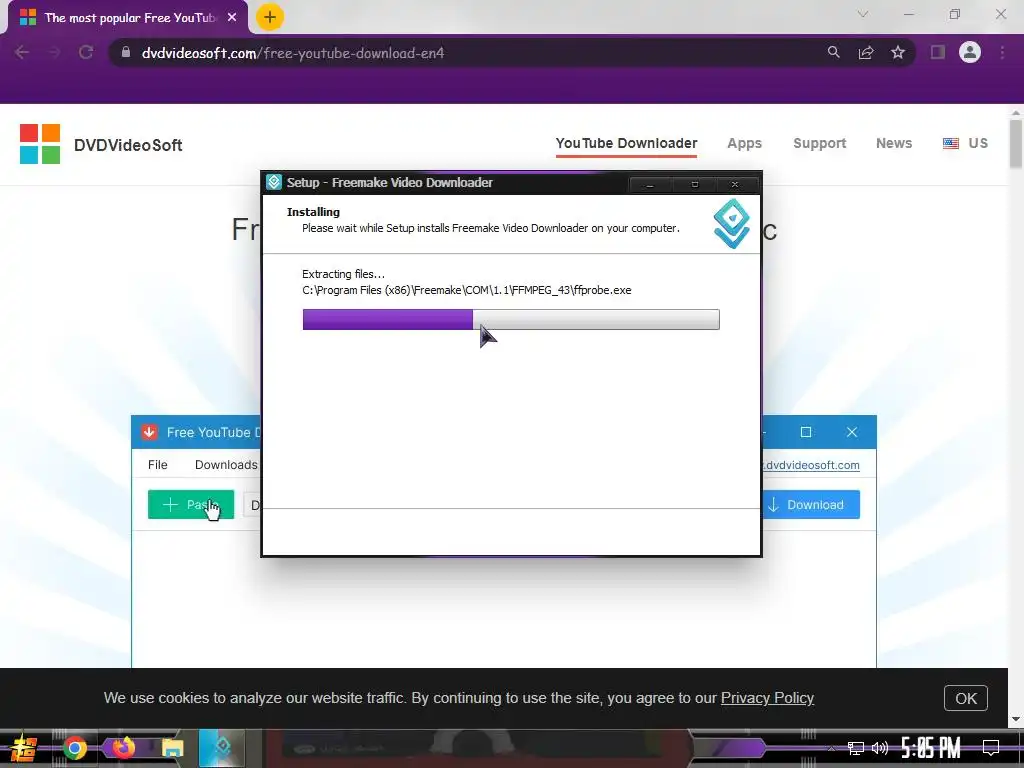The image size is (1024, 768).
Task: Click 'Extracting files...' status text
Action: 344,274
